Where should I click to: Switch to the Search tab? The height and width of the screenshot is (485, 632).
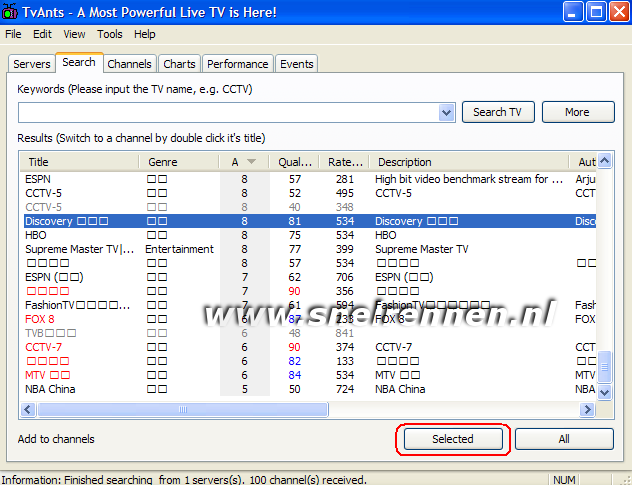pos(79,62)
